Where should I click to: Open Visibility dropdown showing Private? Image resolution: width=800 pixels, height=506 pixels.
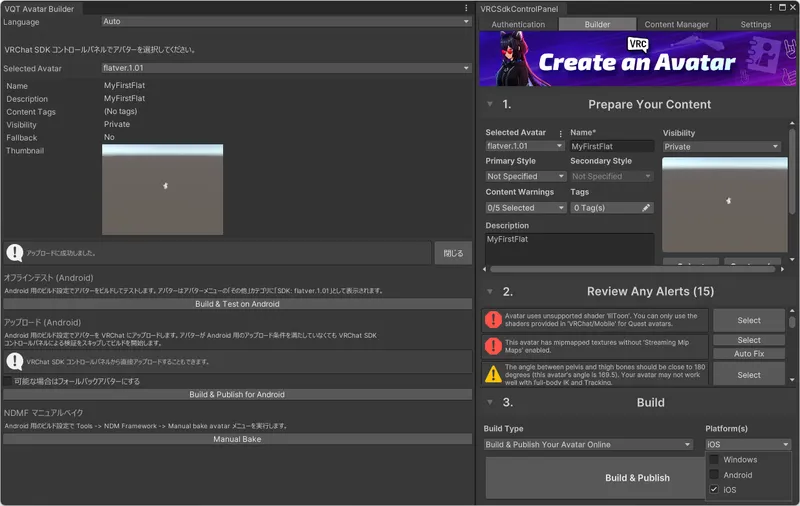click(x=721, y=146)
